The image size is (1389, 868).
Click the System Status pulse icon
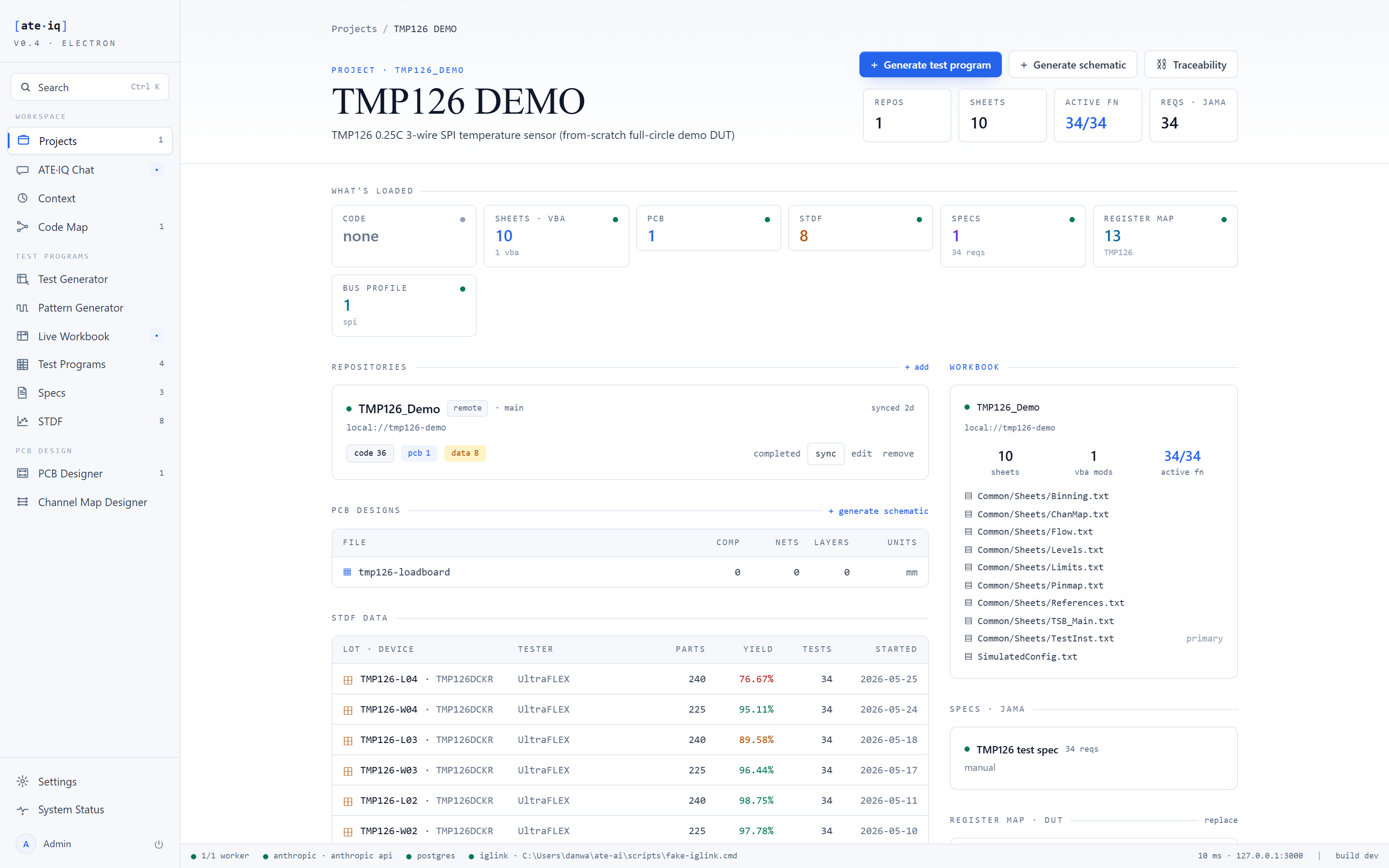[x=23, y=810]
